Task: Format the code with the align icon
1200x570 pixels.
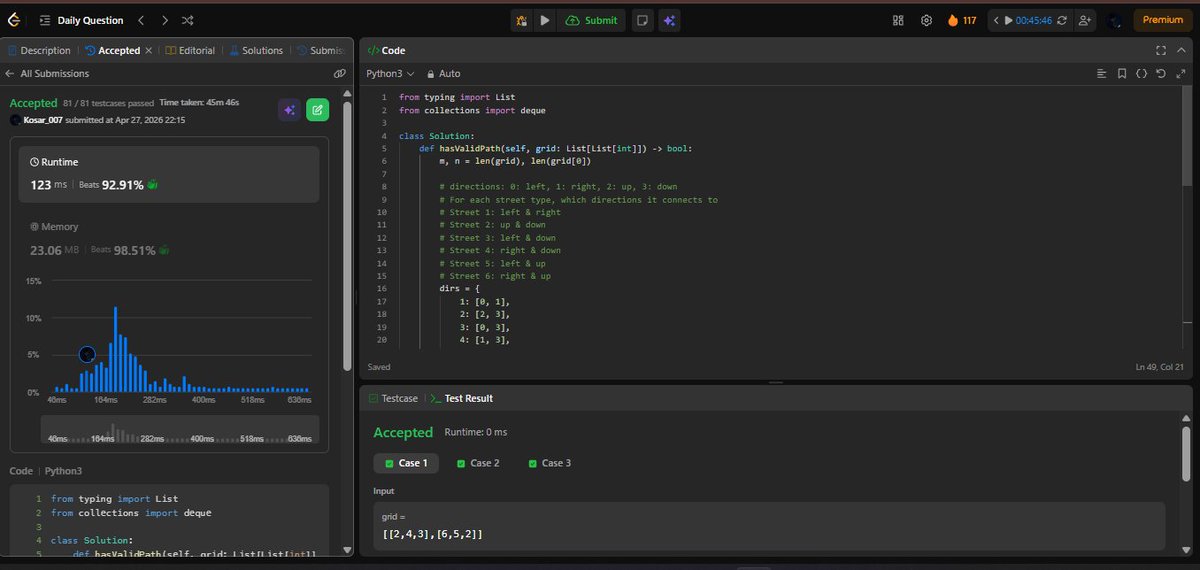Action: click(1101, 73)
